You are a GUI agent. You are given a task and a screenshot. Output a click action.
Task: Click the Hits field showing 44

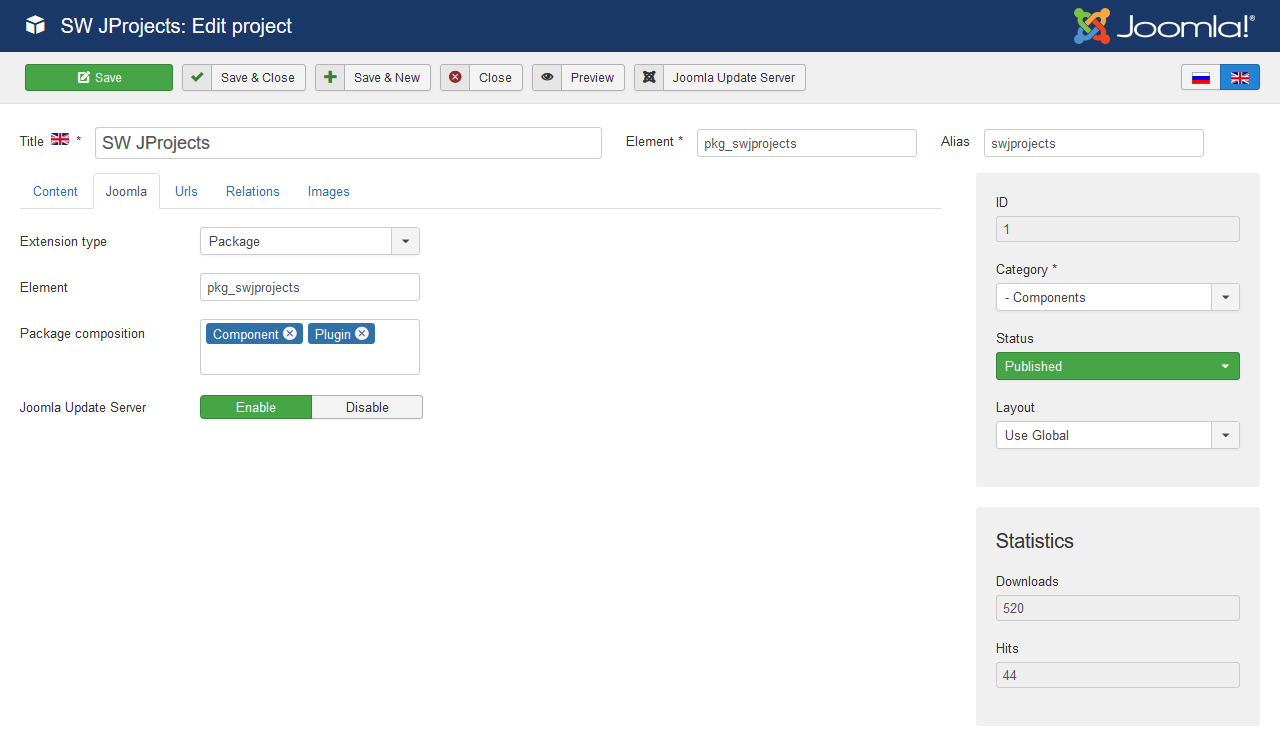tap(1118, 675)
